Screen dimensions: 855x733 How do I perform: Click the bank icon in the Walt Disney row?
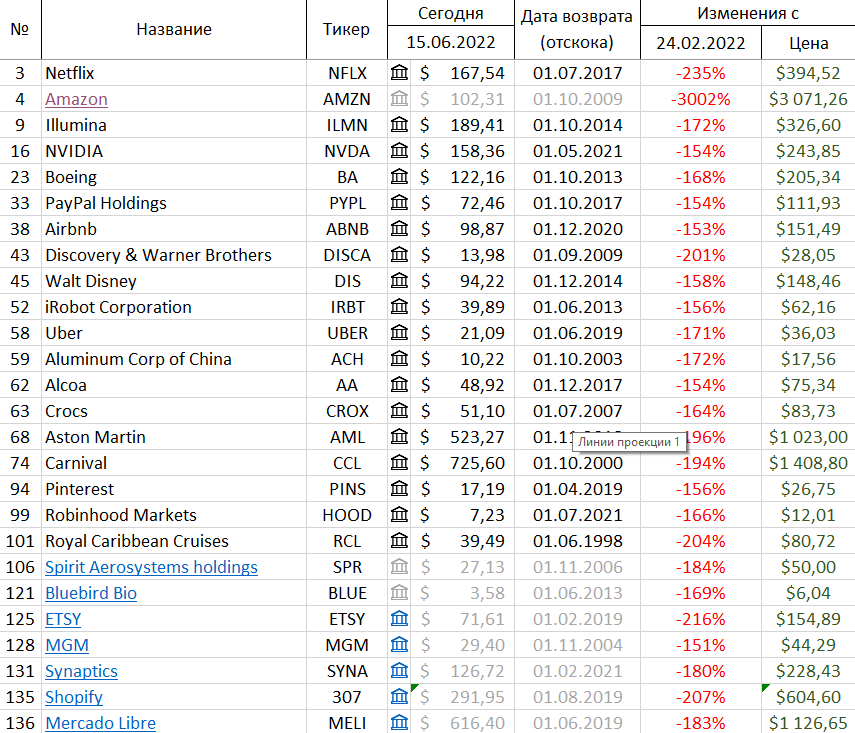tap(399, 281)
